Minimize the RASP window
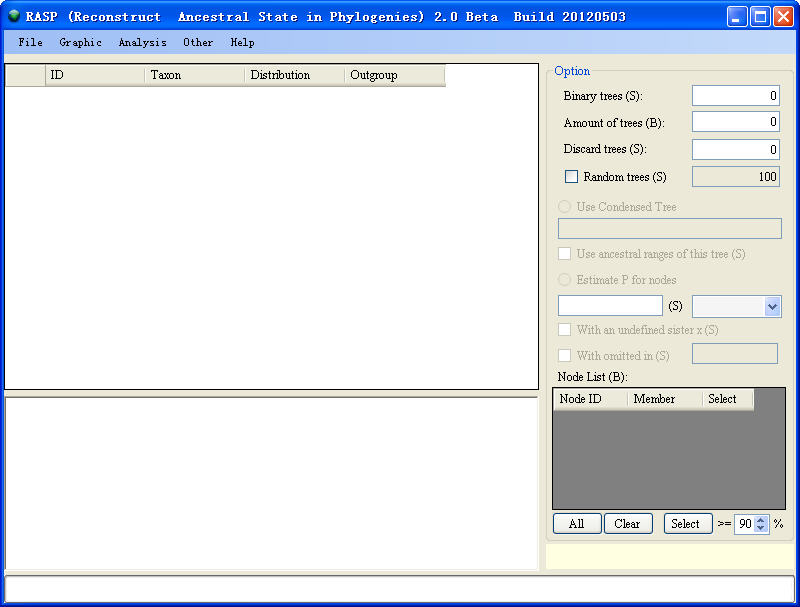This screenshot has height=607, width=800. pyautogui.click(x=737, y=17)
